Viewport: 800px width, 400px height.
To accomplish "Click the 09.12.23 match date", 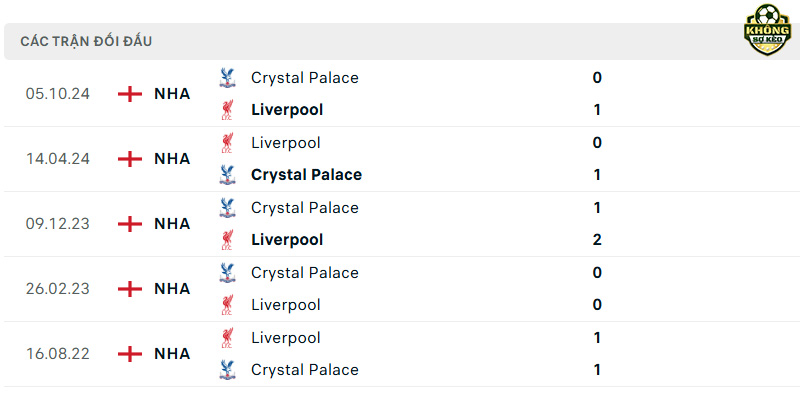I will (x=58, y=224).
